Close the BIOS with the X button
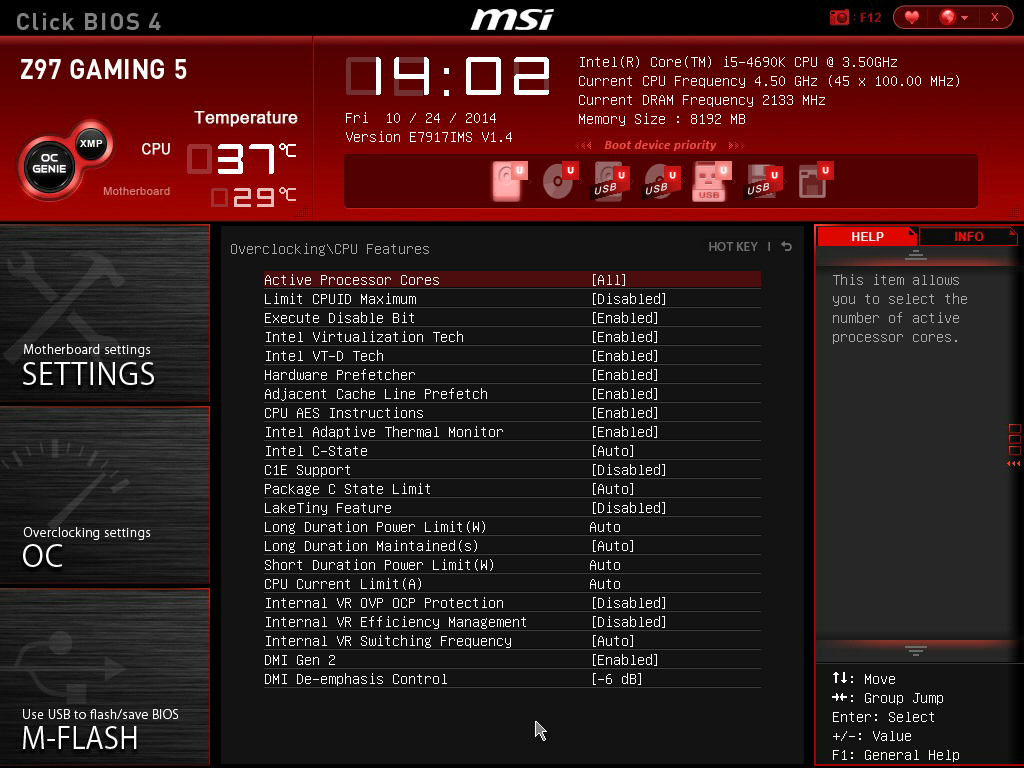1024x768 pixels. (995, 17)
